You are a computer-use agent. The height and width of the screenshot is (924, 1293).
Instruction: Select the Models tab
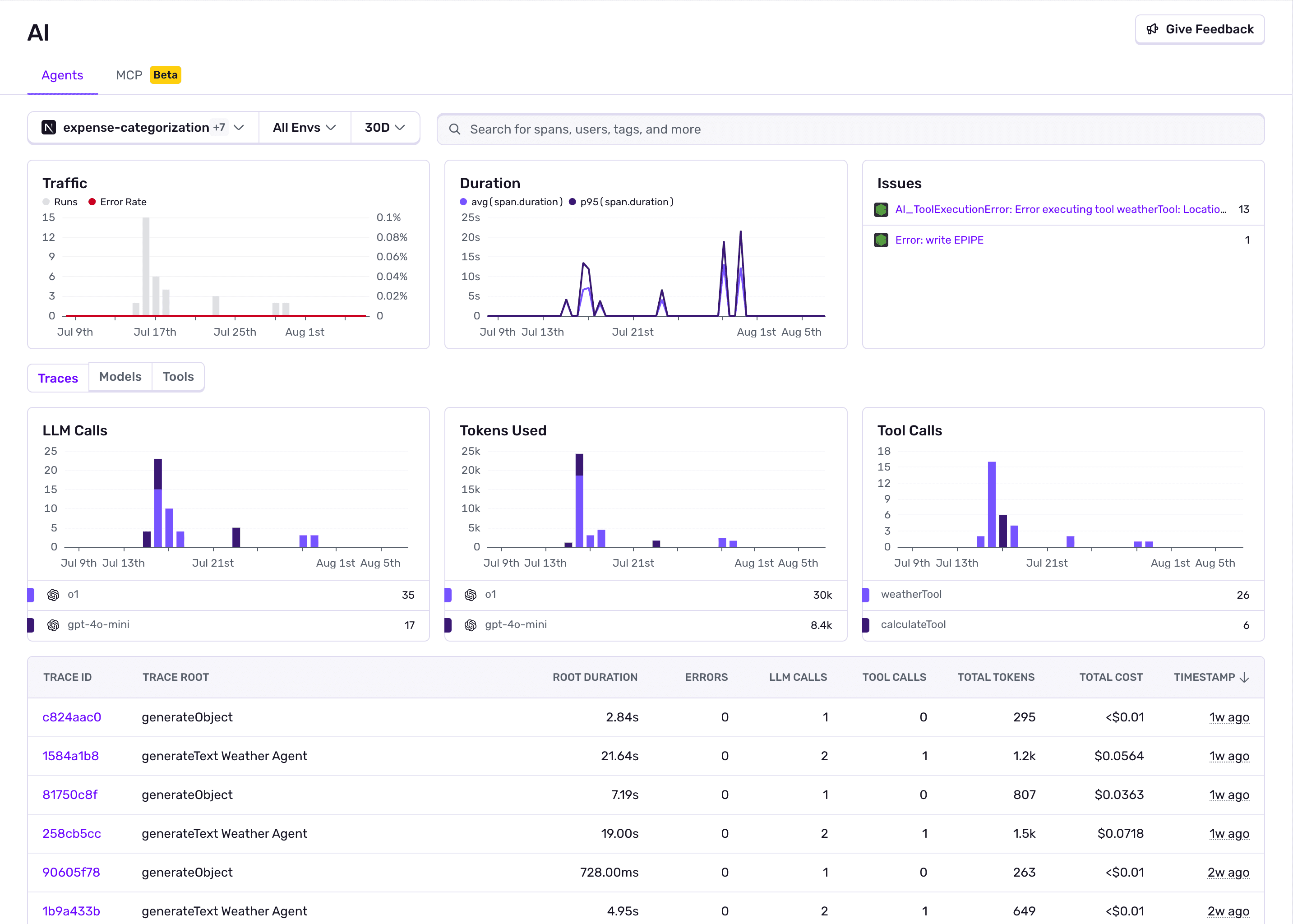[x=120, y=376]
